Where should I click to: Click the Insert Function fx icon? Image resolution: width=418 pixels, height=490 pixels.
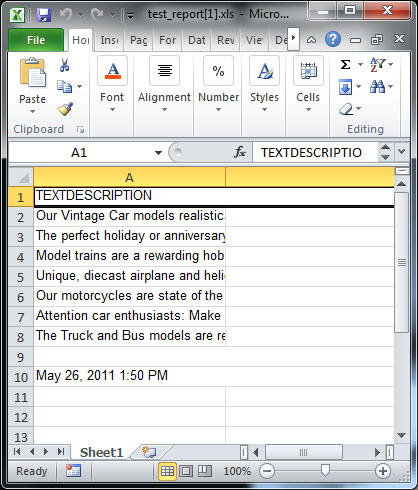click(x=240, y=152)
